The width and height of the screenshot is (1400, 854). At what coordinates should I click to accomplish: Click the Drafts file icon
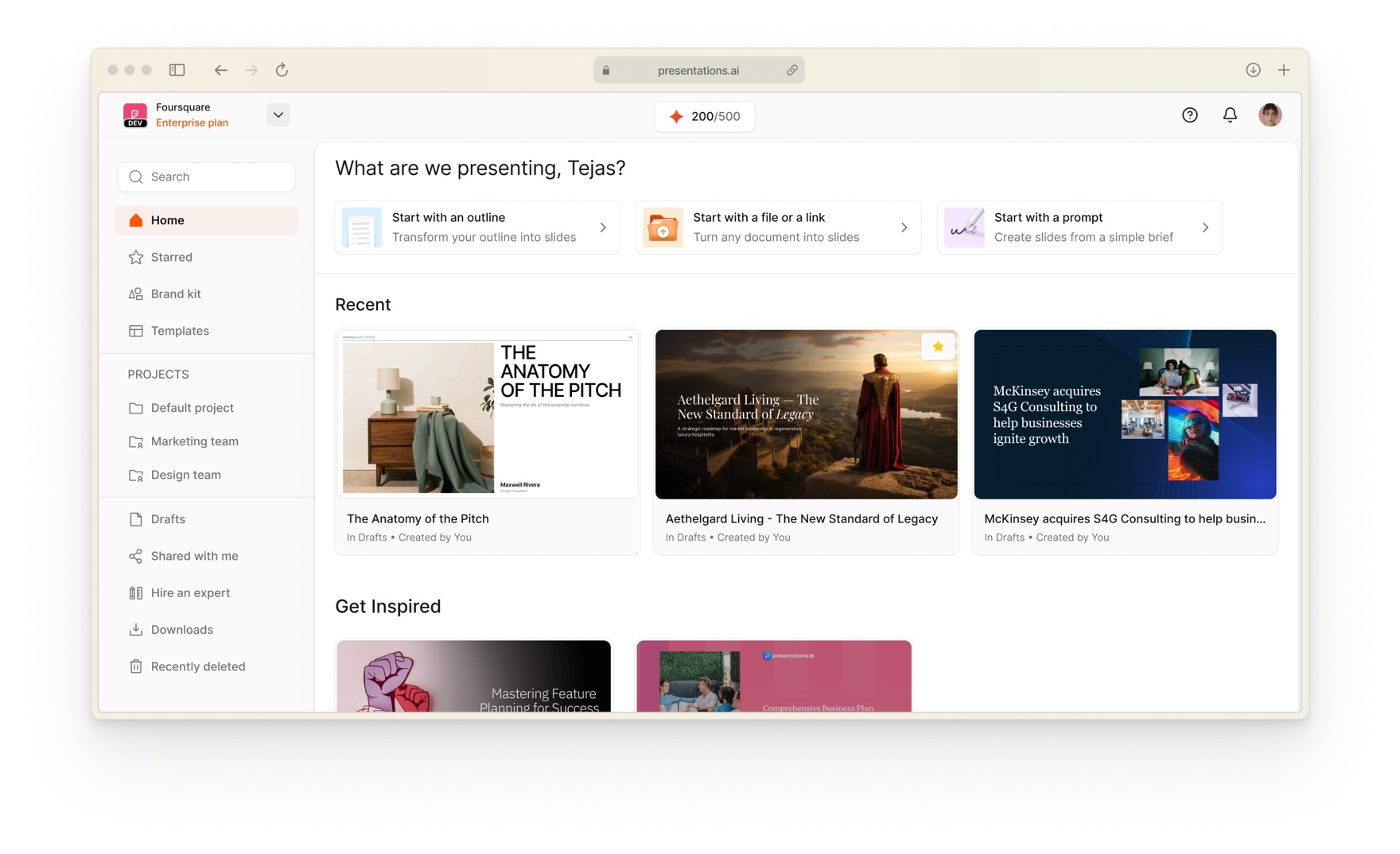pyautogui.click(x=136, y=519)
